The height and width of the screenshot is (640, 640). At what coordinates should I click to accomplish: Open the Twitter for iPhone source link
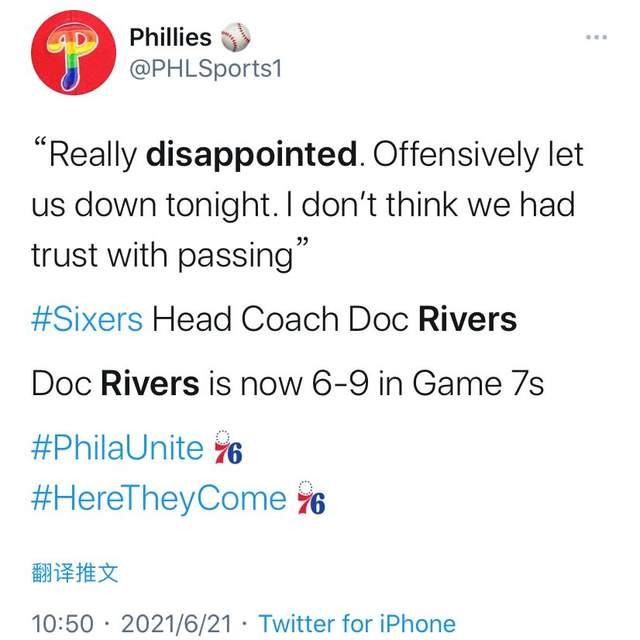tap(357, 623)
